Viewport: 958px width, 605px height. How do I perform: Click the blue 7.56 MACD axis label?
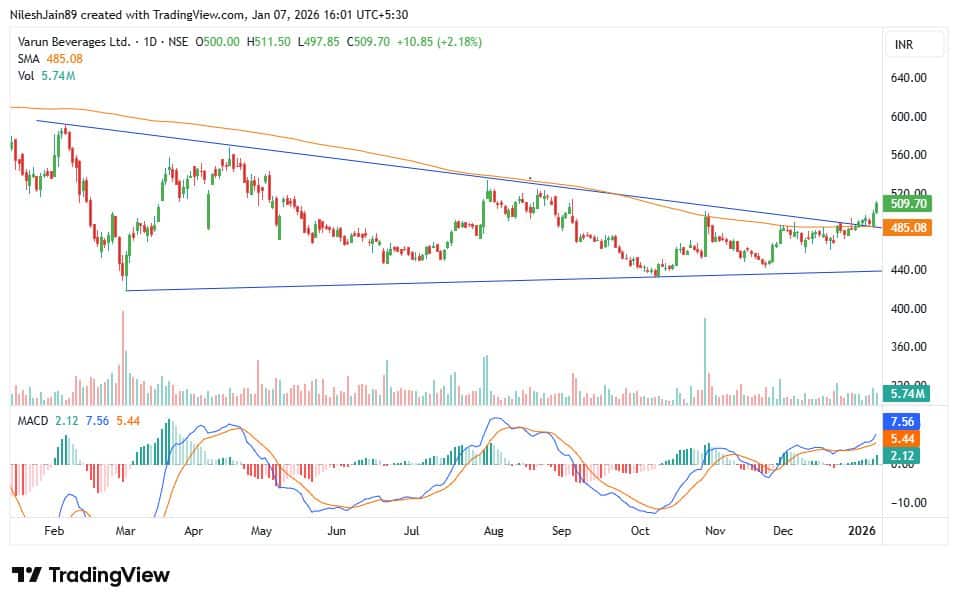coord(901,422)
